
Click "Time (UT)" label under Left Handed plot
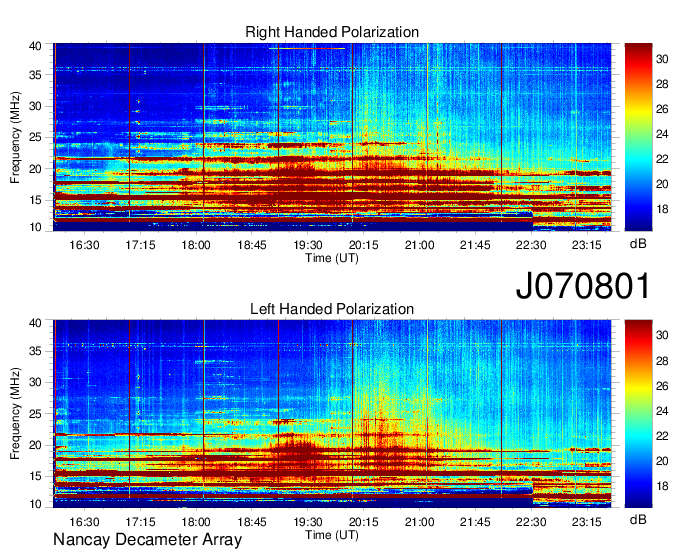click(x=332, y=535)
